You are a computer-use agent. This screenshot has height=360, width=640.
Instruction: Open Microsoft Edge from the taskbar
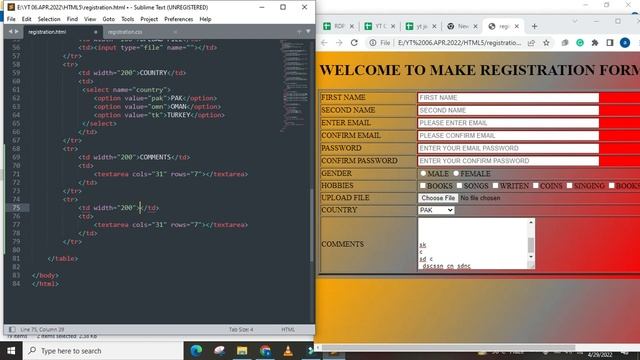pyautogui.click(x=196, y=351)
